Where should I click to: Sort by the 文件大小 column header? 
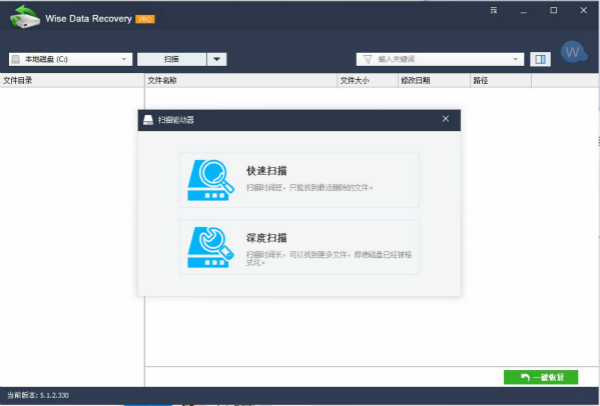coord(355,79)
